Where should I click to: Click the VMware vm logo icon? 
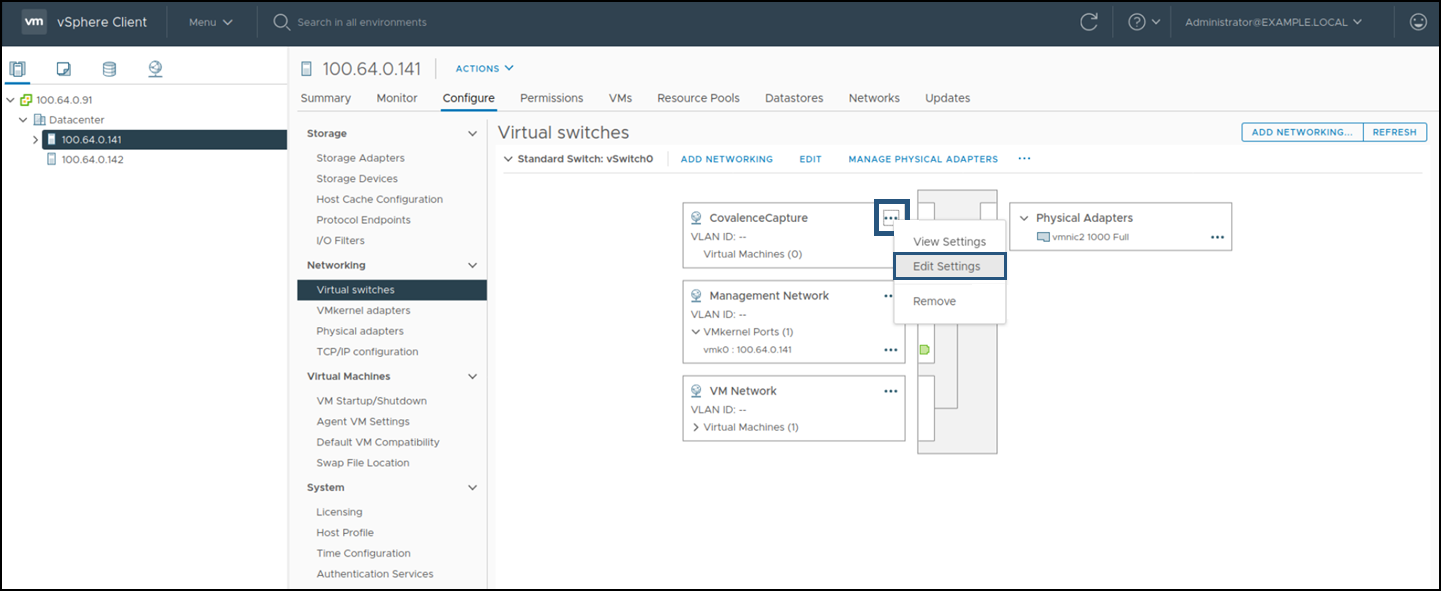coord(34,22)
